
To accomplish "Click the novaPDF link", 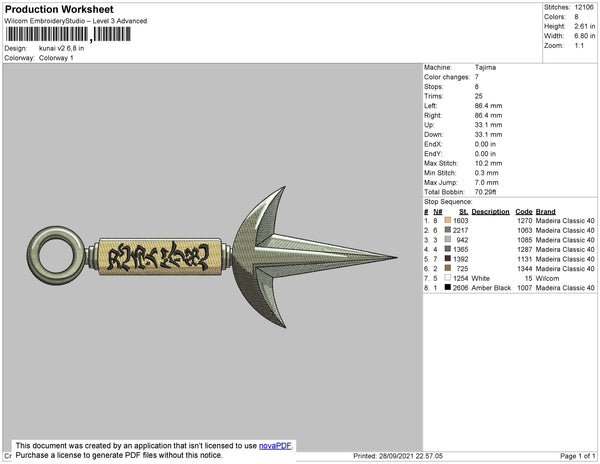I will tap(275, 446).
